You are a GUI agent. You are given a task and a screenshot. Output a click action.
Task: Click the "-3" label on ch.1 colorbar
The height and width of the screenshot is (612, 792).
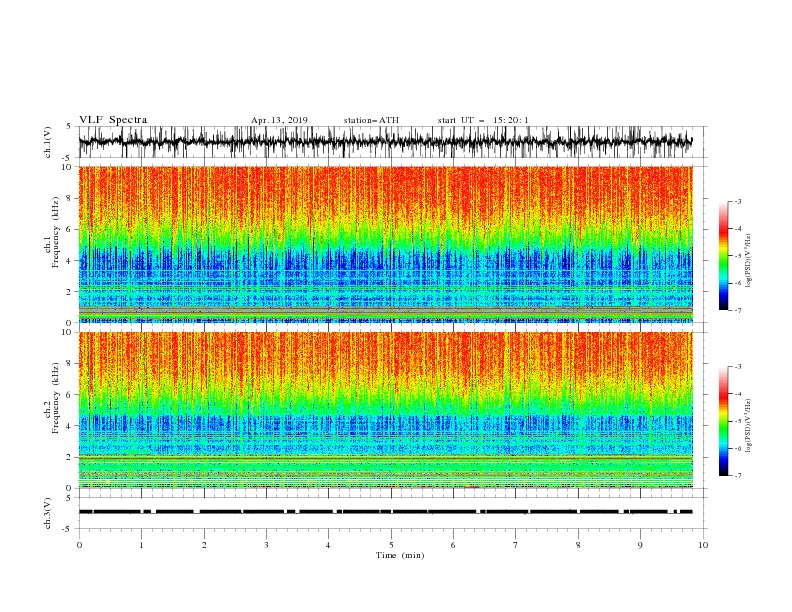[737, 201]
